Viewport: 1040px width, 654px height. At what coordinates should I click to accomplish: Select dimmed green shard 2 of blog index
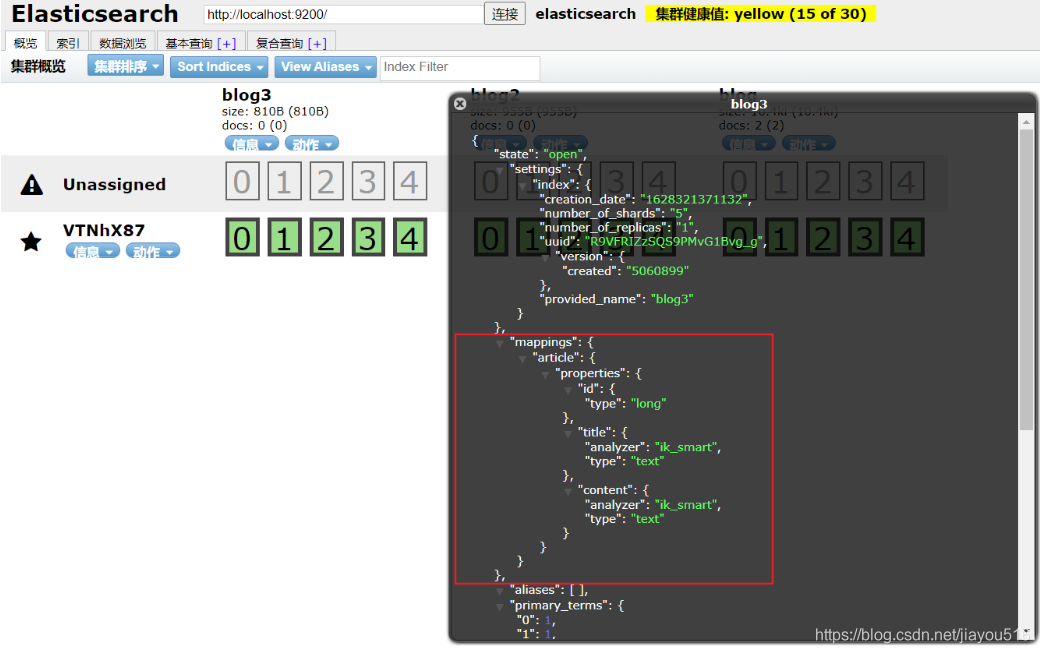[823, 237]
